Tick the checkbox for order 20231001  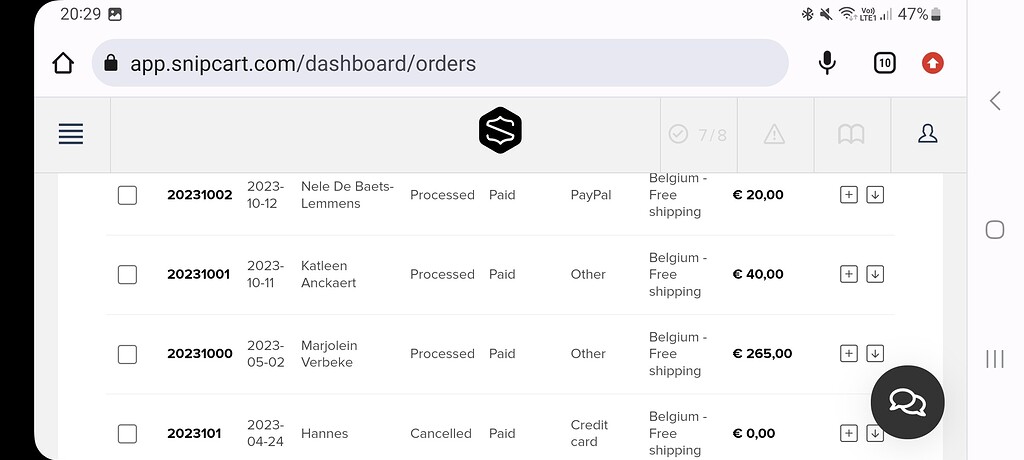(x=127, y=274)
